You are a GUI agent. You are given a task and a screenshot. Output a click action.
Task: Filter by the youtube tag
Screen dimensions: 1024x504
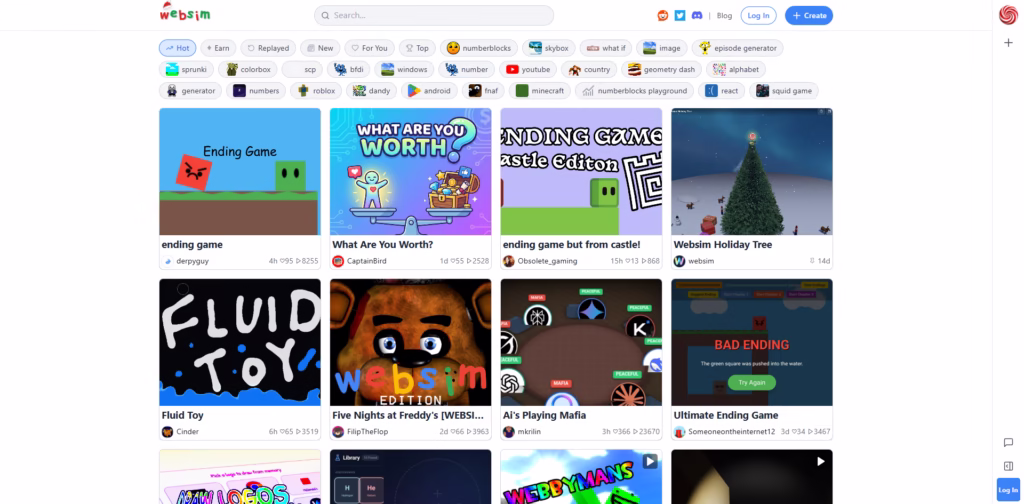(528, 70)
